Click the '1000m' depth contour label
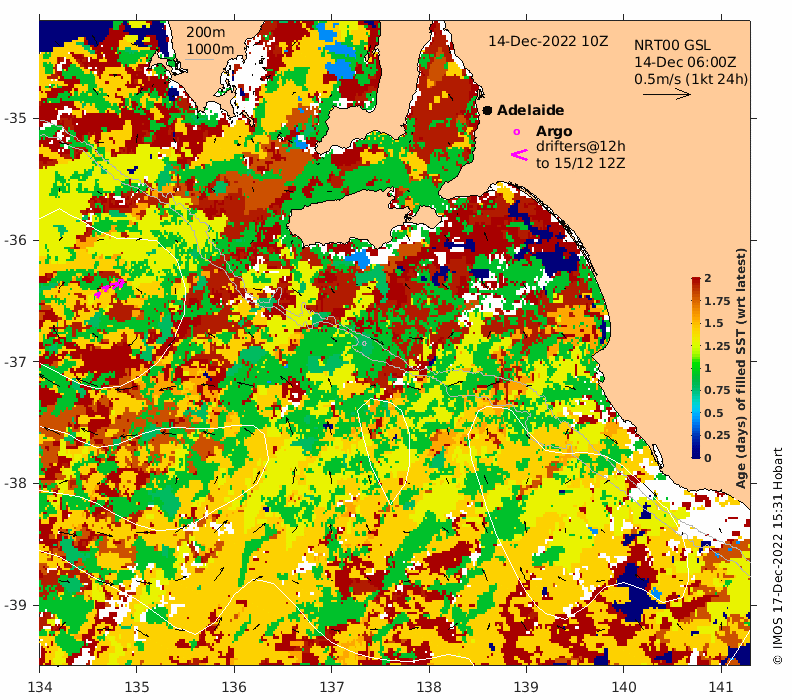Screen dimensions: 792x700 [x=210, y=49]
